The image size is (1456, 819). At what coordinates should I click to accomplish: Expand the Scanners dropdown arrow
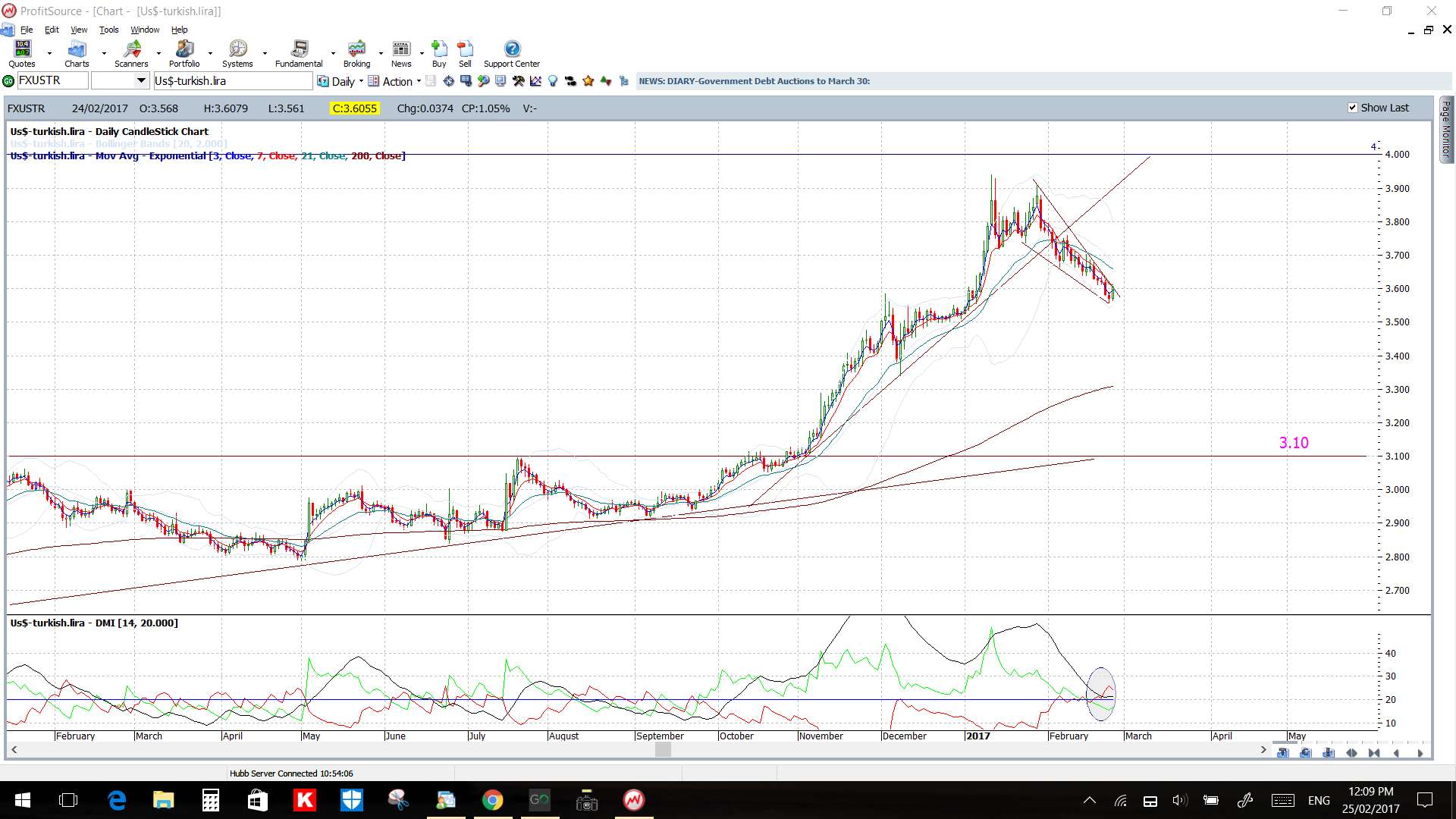tap(158, 53)
